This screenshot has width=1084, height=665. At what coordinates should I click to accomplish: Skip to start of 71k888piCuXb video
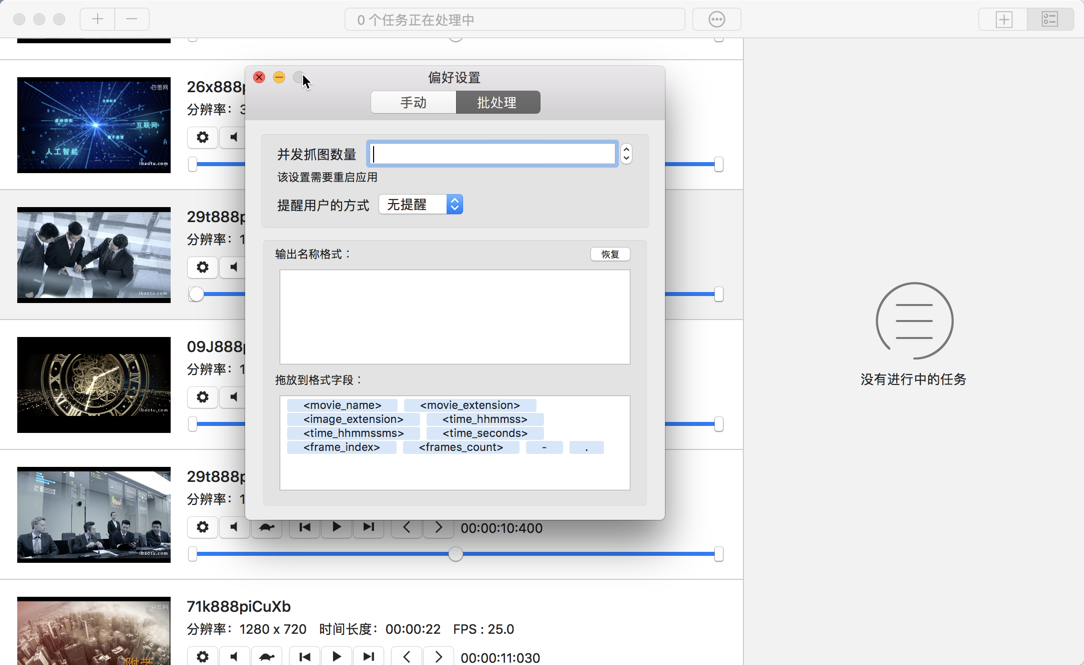pyautogui.click(x=304, y=657)
